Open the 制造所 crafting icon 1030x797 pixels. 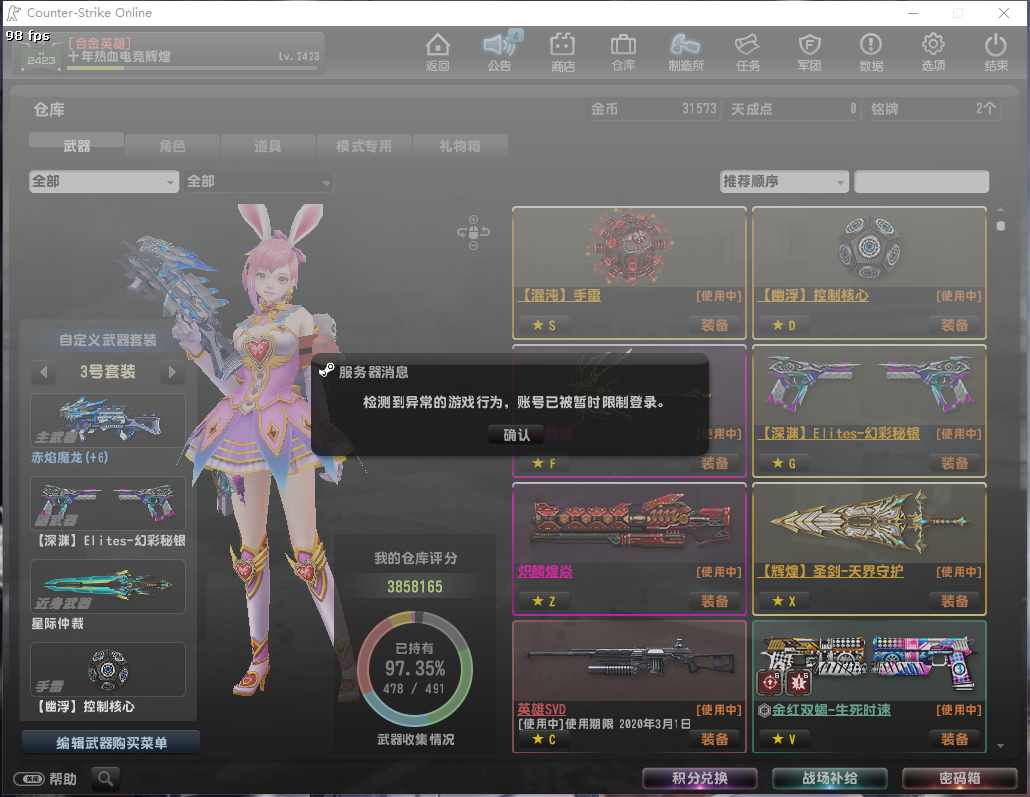[686, 53]
